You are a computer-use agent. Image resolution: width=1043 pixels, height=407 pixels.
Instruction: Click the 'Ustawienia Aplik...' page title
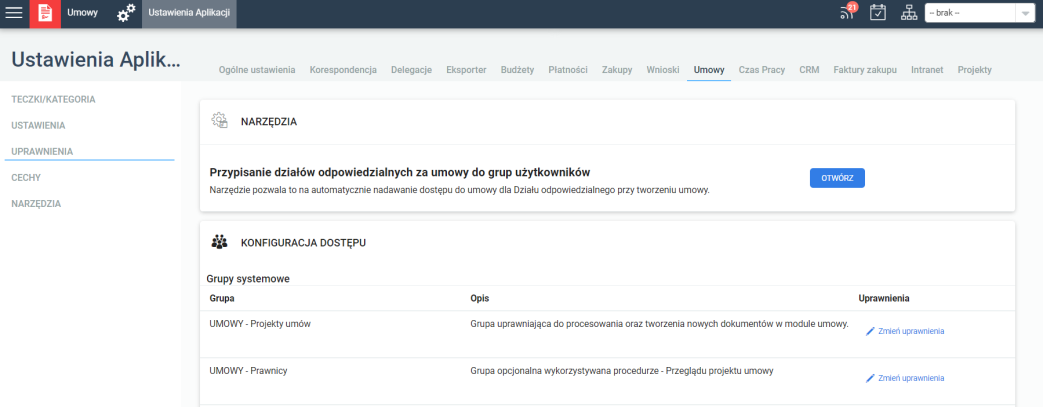(x=96, y=59)
